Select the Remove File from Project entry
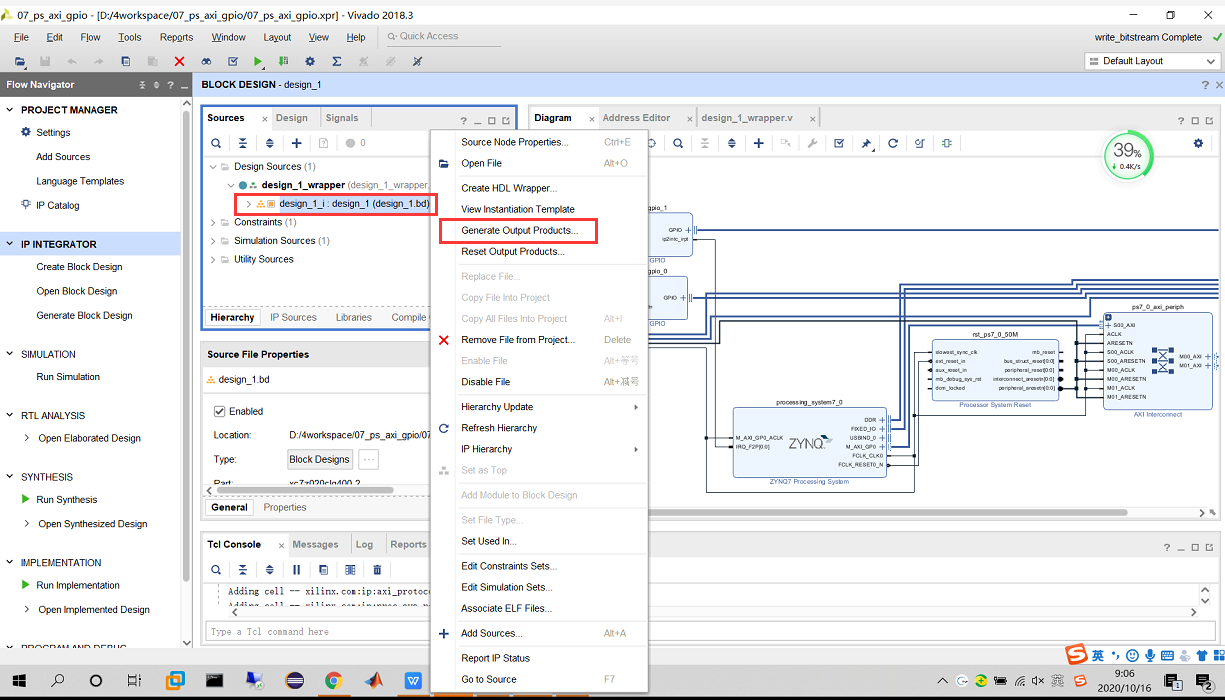This screenshot has height=700, width=1225. coord(518,340)
